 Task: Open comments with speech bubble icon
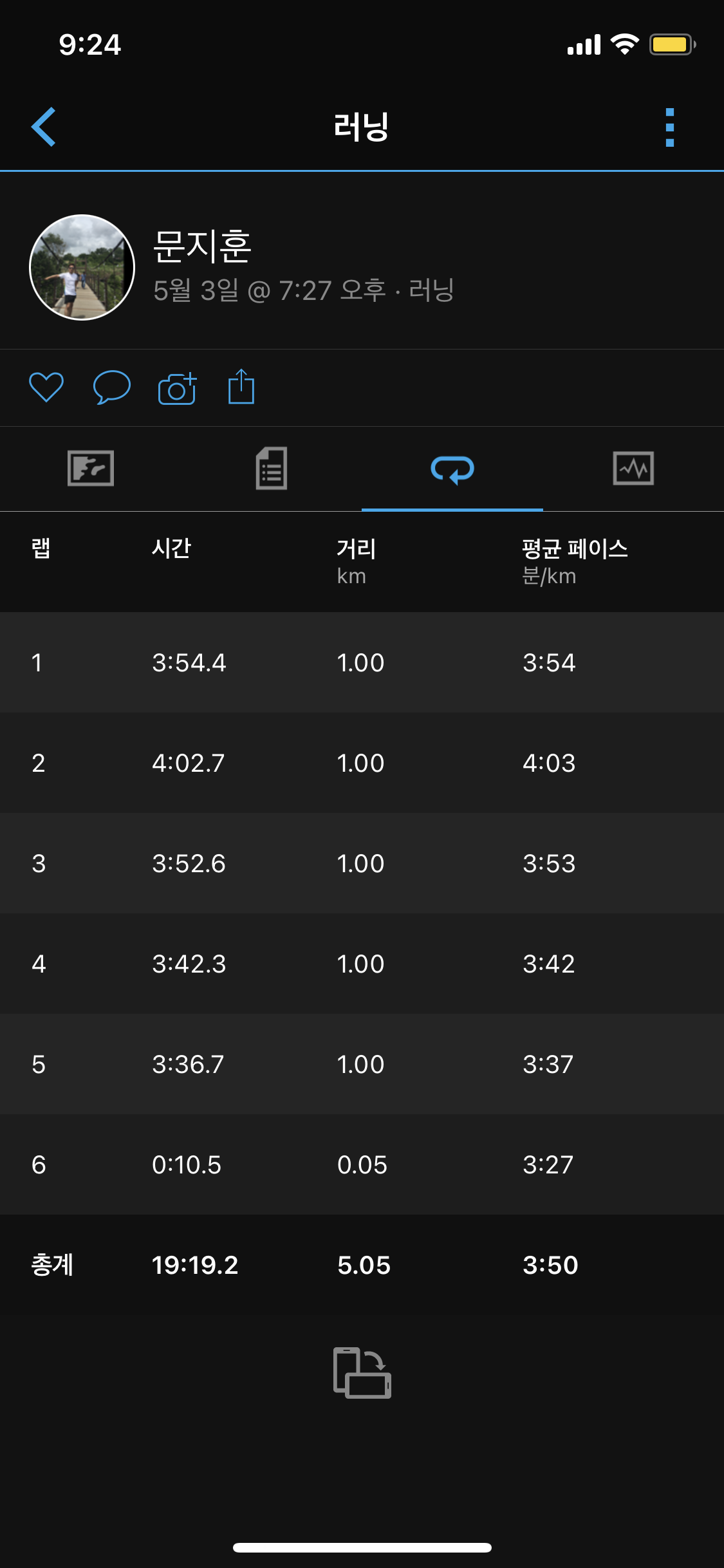[112, 387]
